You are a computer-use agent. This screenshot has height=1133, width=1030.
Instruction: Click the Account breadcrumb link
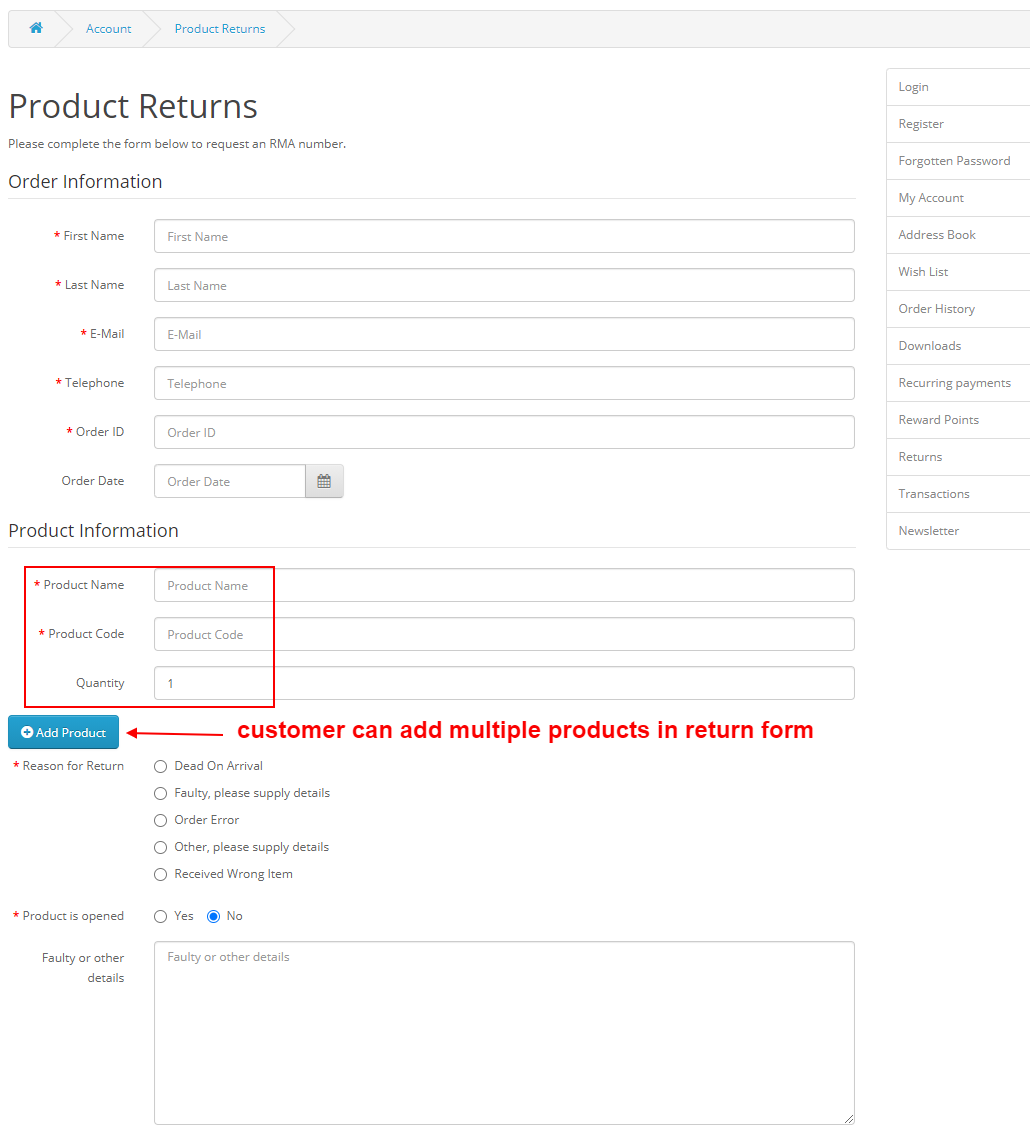(x=108, y=28)
